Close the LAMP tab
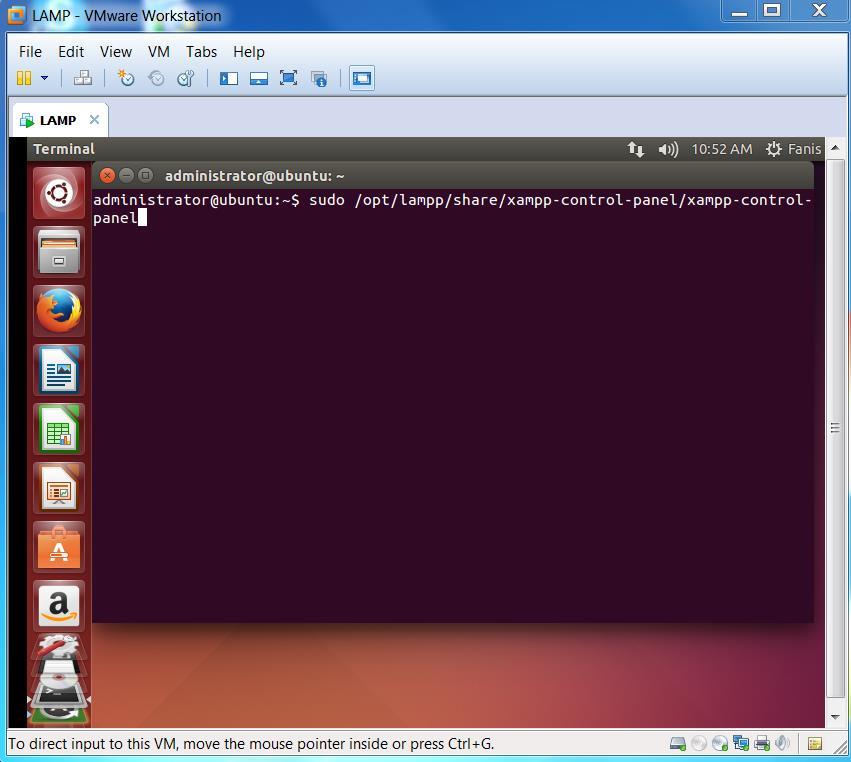The image size is (851, 762). (x=94, y=119)
